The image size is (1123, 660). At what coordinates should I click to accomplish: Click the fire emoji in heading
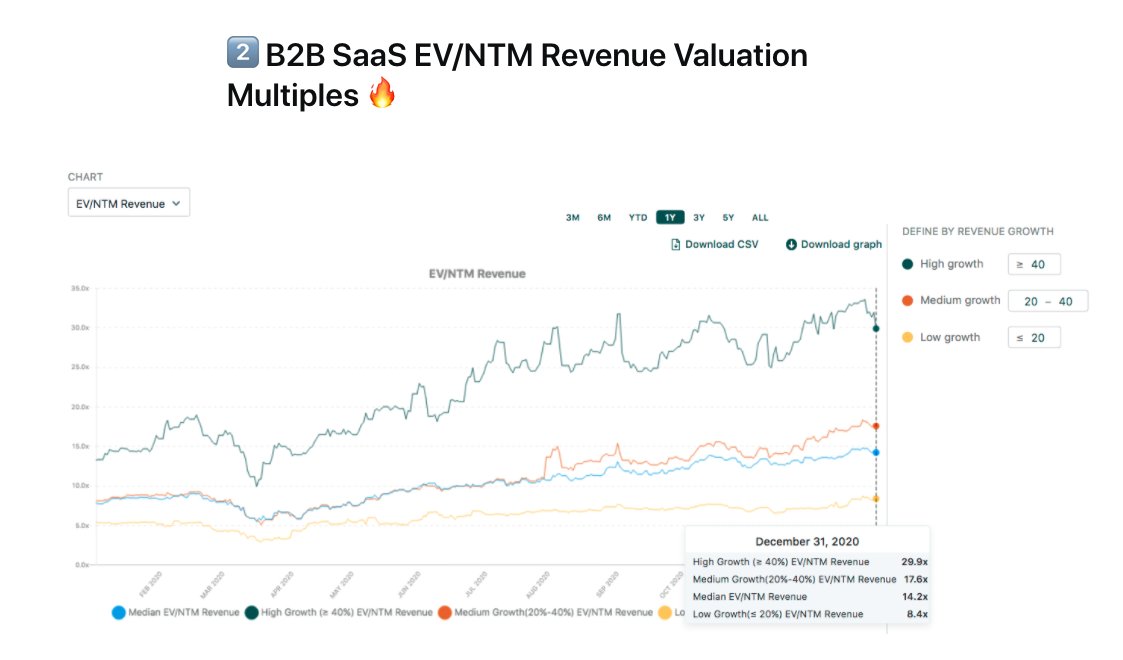pyautogui.click(x=382, y=93)
